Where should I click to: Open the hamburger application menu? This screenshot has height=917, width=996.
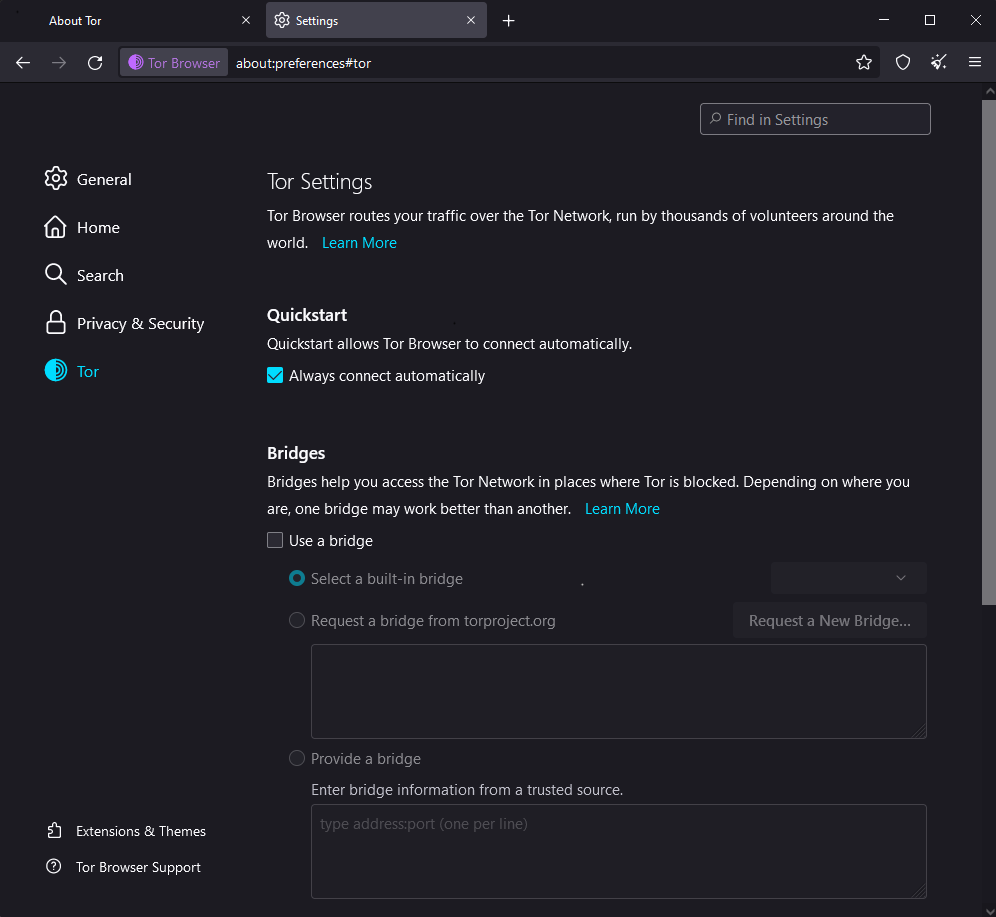975,63
